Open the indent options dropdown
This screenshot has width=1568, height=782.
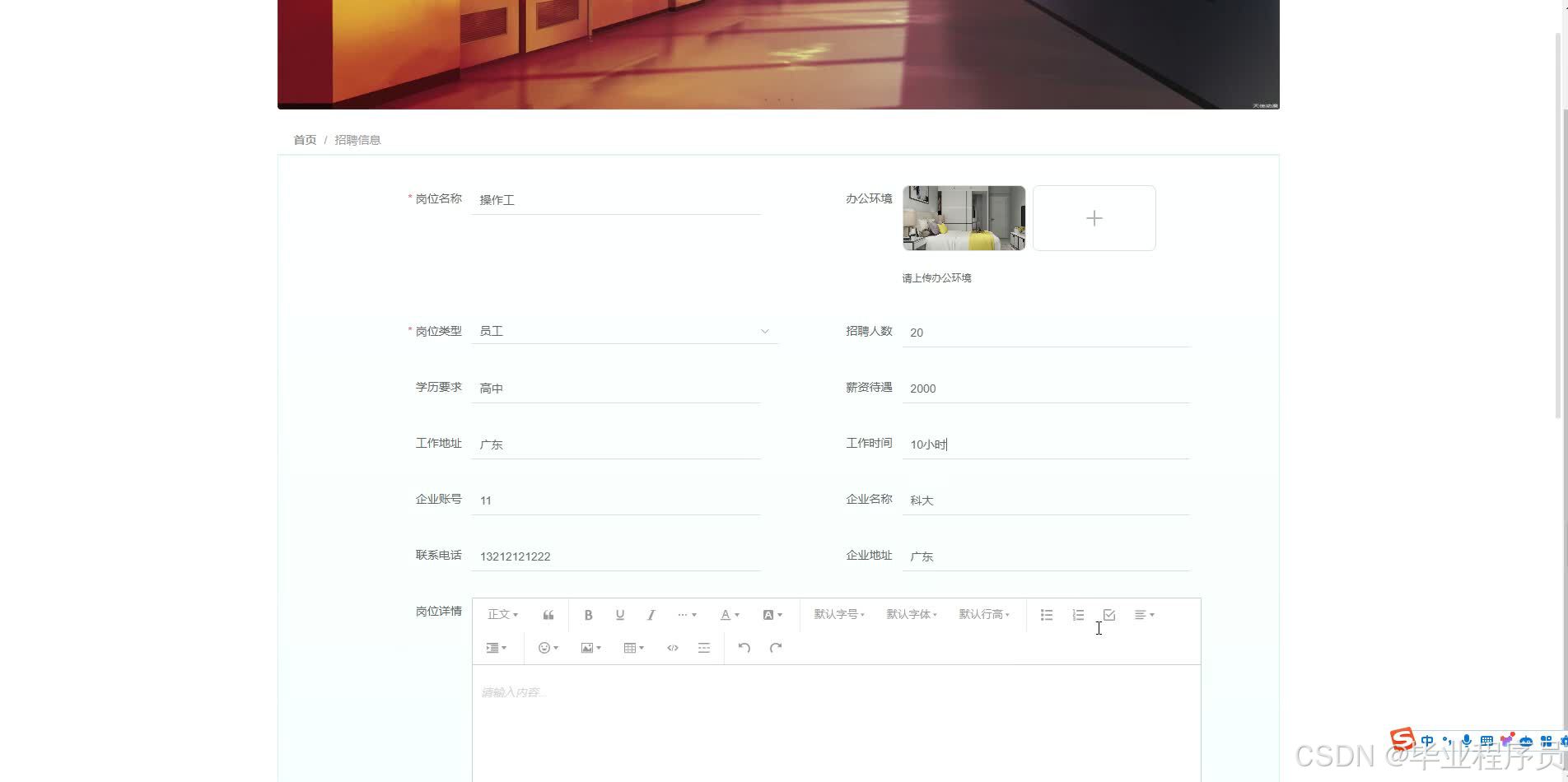497,648
